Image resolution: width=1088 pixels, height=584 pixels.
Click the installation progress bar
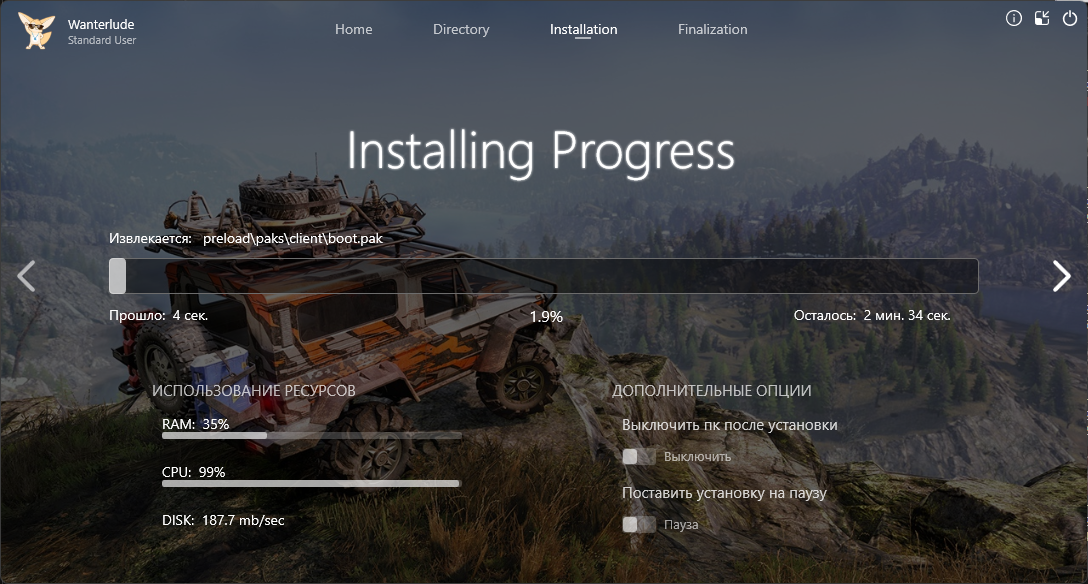click(543, 276)
